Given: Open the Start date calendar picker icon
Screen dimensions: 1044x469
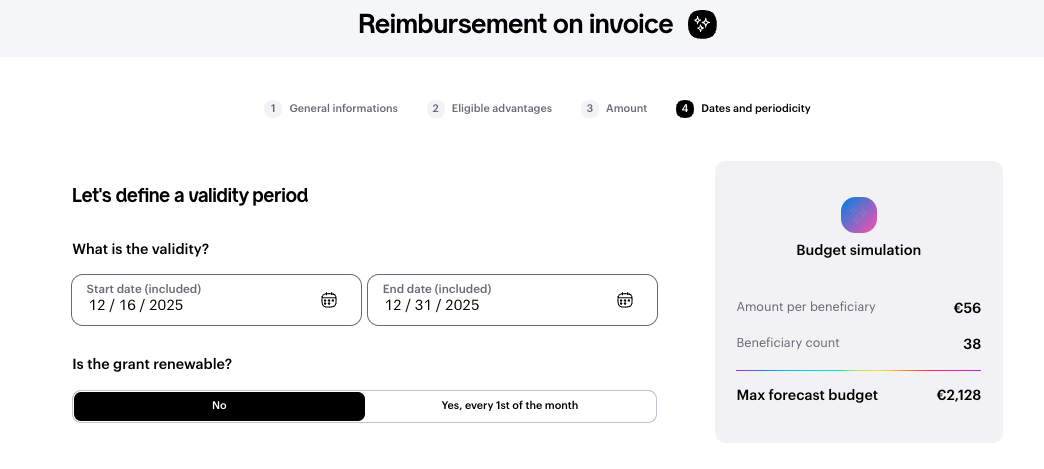Looking at the screenshot, I should [329, 300].
